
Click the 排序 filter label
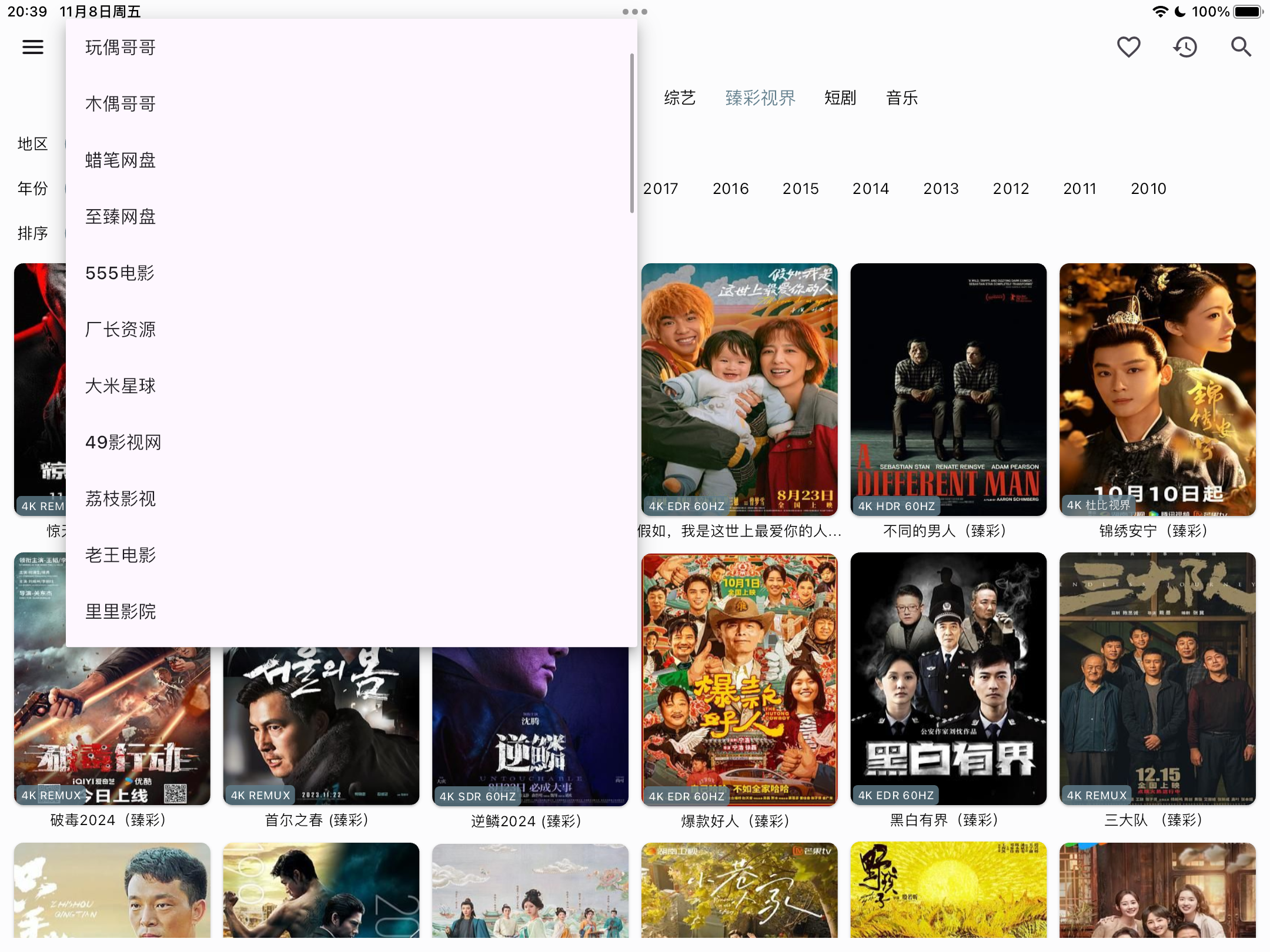[32, 233]
